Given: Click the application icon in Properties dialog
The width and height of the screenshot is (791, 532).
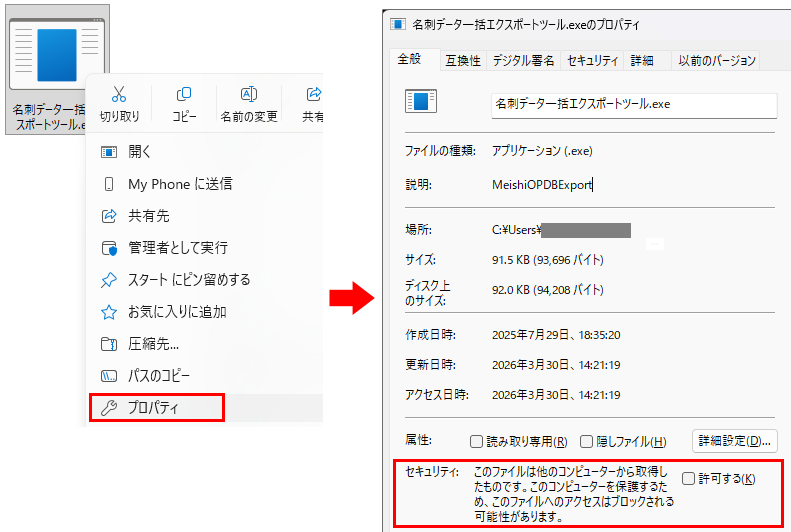Looking at the screenshot, I should pos(421,102).
